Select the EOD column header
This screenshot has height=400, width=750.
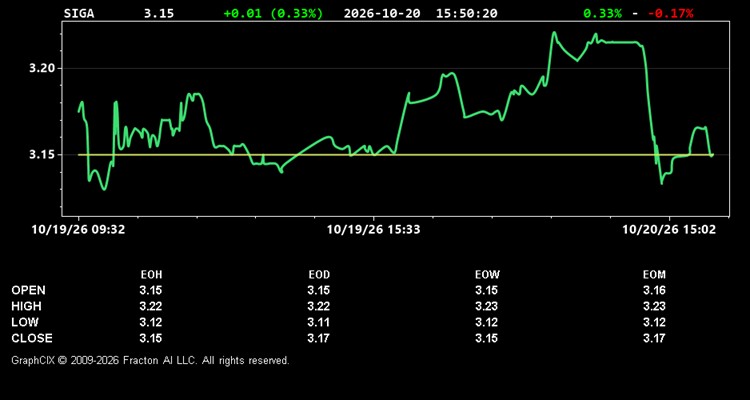coord(319,275)
